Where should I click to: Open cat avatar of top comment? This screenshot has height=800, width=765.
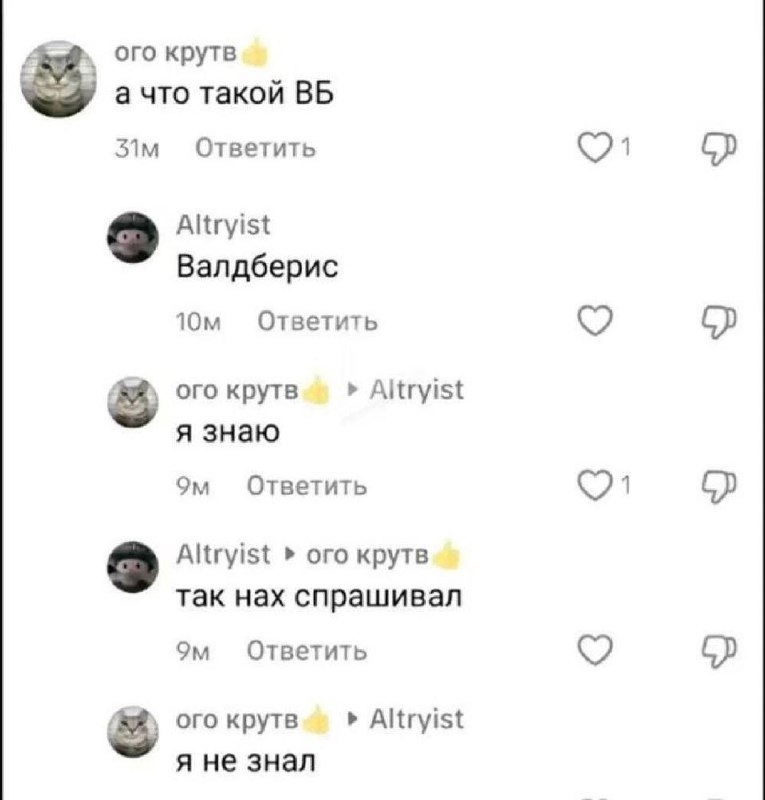(x=58, y=79)
